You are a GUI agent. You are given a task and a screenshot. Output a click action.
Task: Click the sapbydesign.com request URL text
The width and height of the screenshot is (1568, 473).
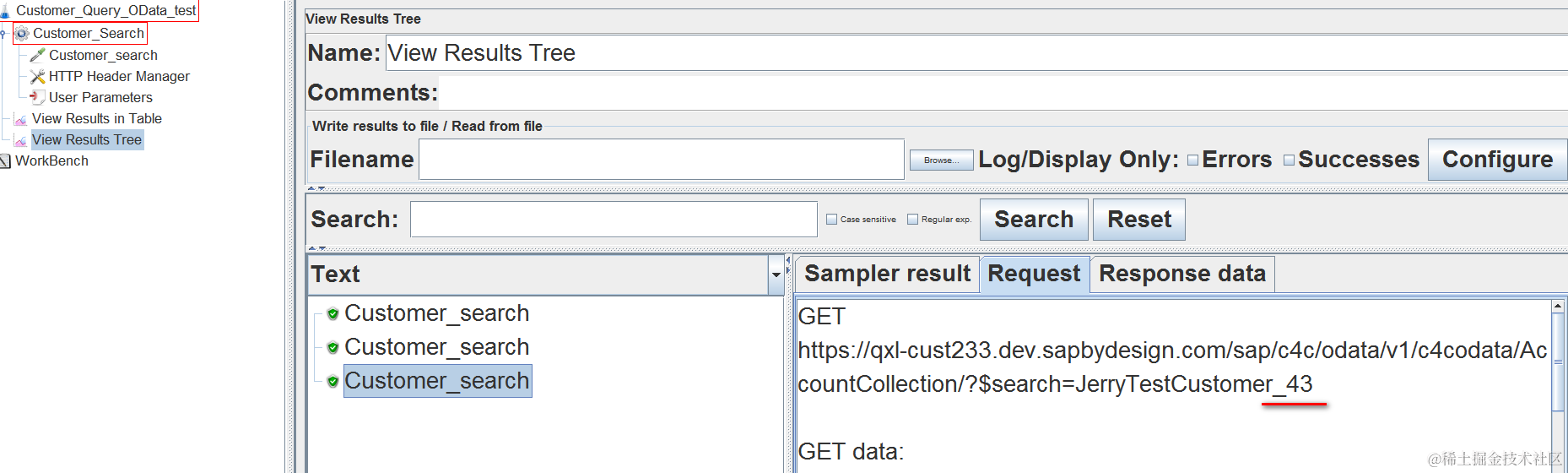(x=1172, y=367)
